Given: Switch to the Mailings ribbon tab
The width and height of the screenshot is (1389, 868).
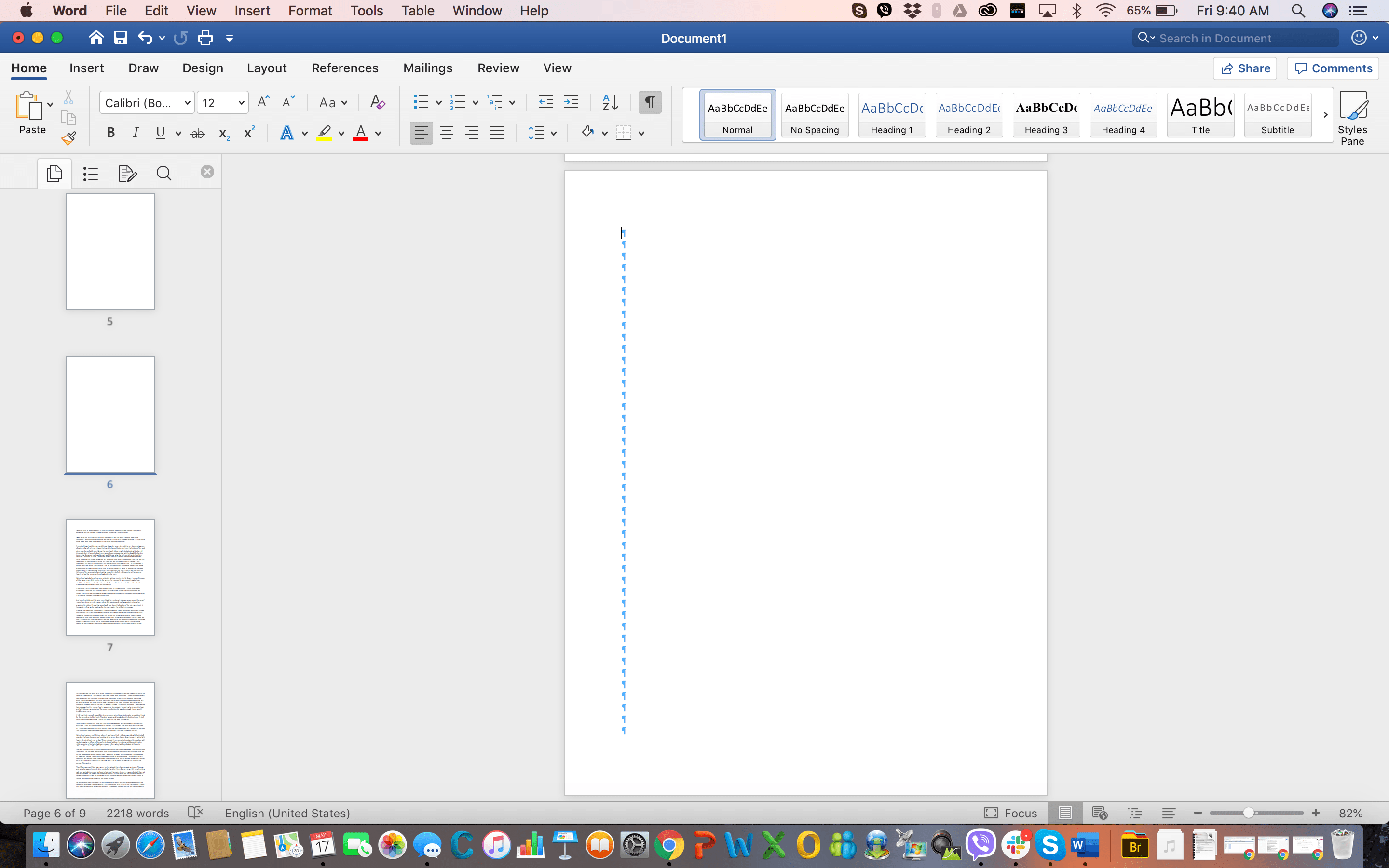Looking at the screenshot, I should click(x=428, y=68).
